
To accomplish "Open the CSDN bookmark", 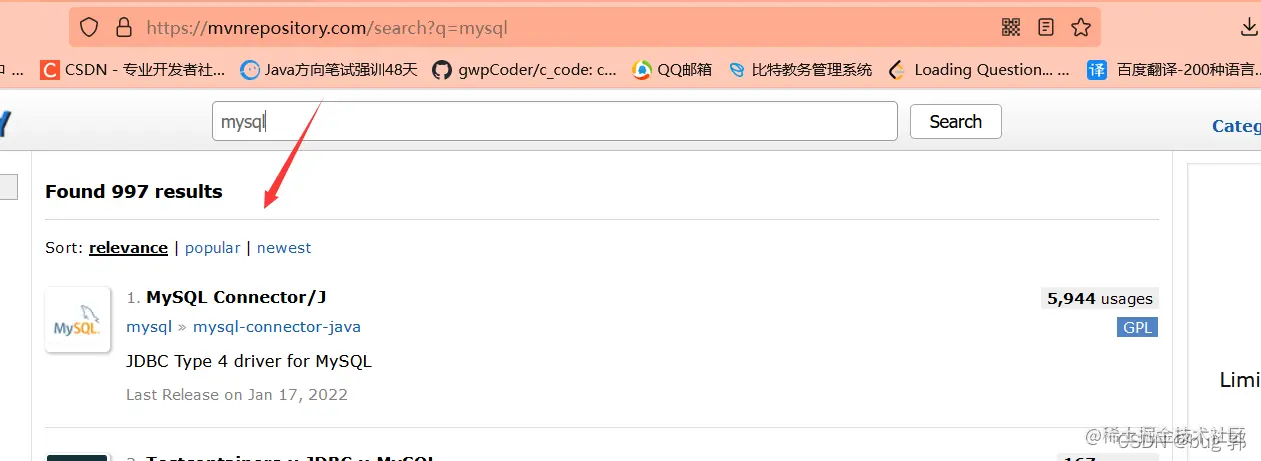I will pos(132,70).
